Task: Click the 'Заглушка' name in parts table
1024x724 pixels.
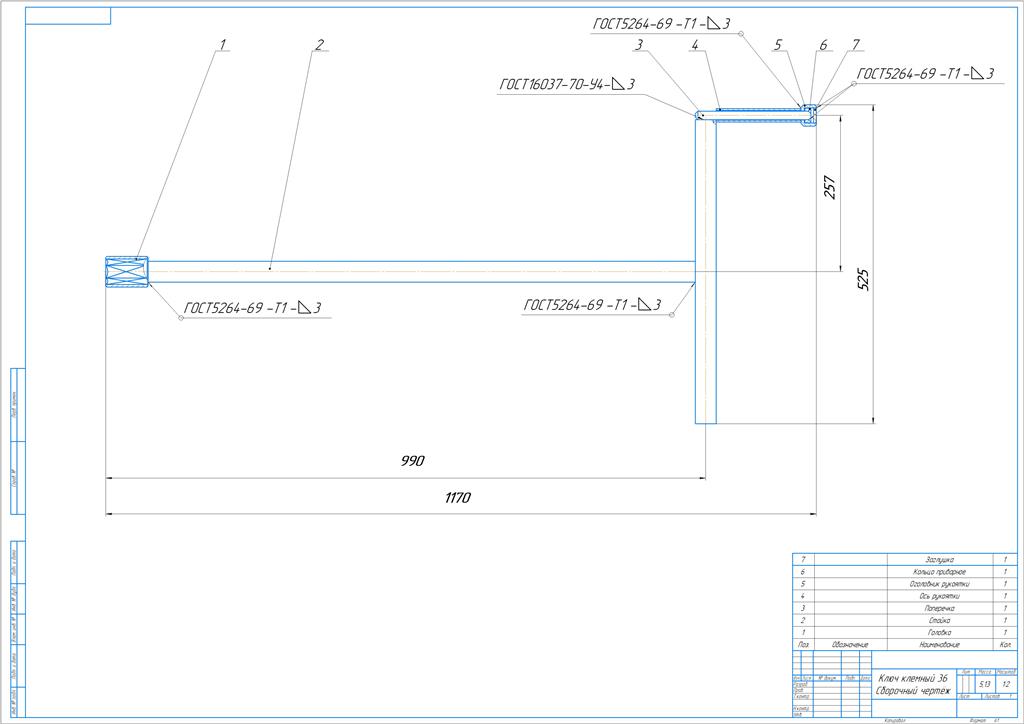Action: [939, 559]
